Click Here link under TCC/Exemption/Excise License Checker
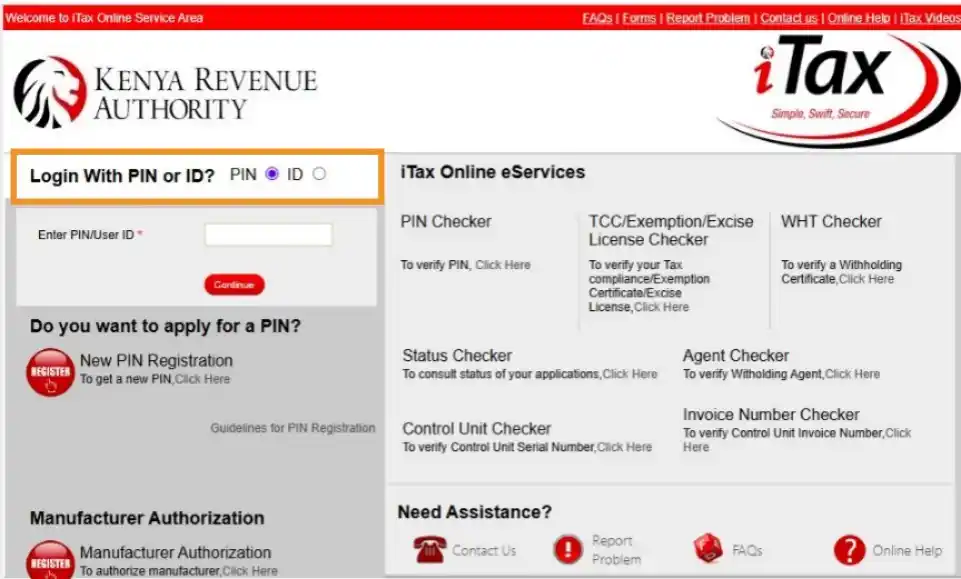961x579 pixels. [x=661, y=307]
